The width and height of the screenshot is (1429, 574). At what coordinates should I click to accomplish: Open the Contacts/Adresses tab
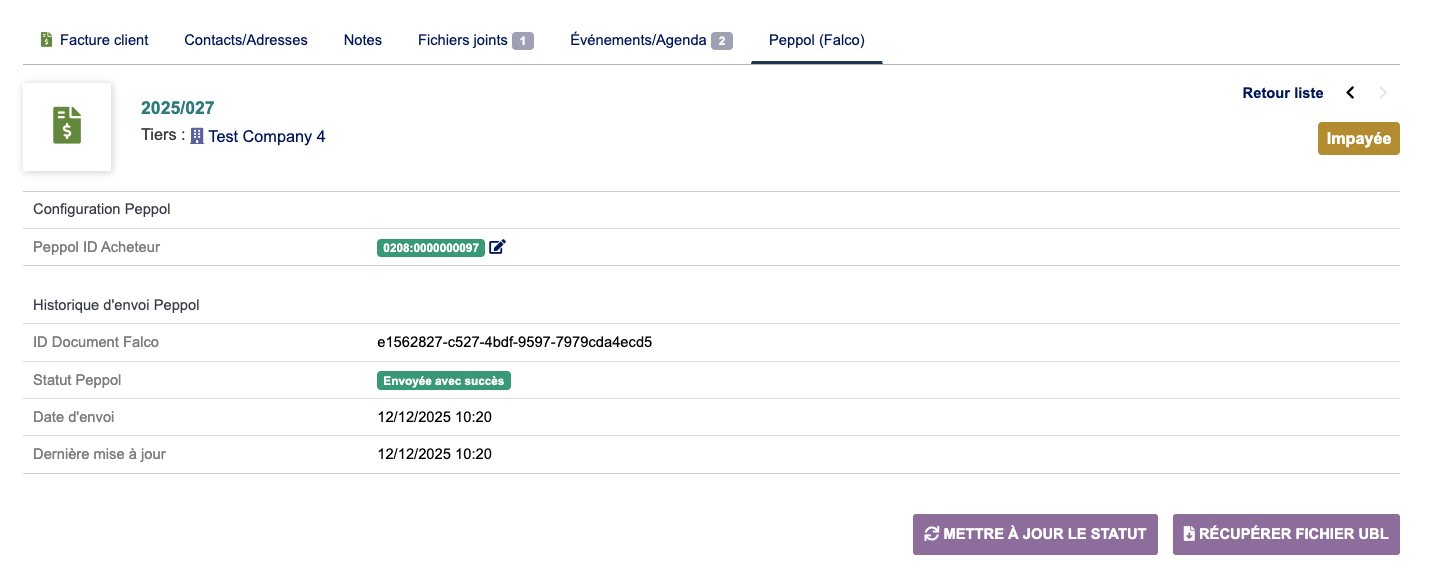(246, 40)
